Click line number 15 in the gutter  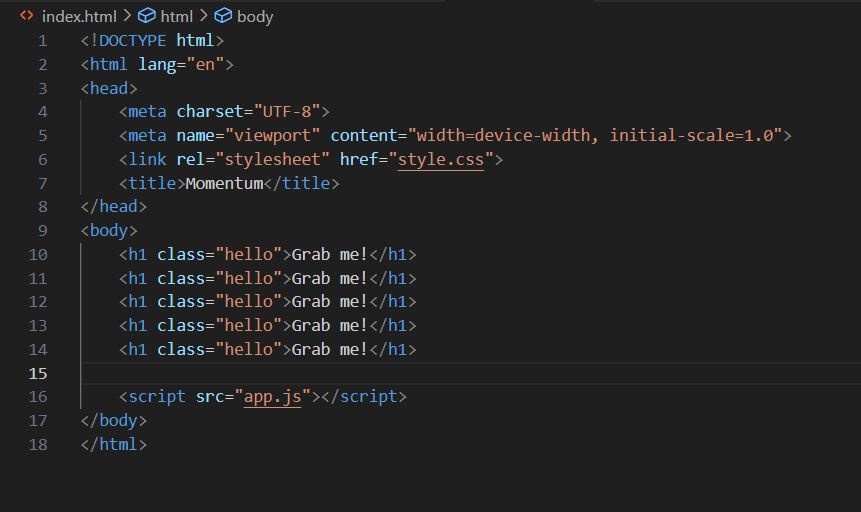point(38,374)
